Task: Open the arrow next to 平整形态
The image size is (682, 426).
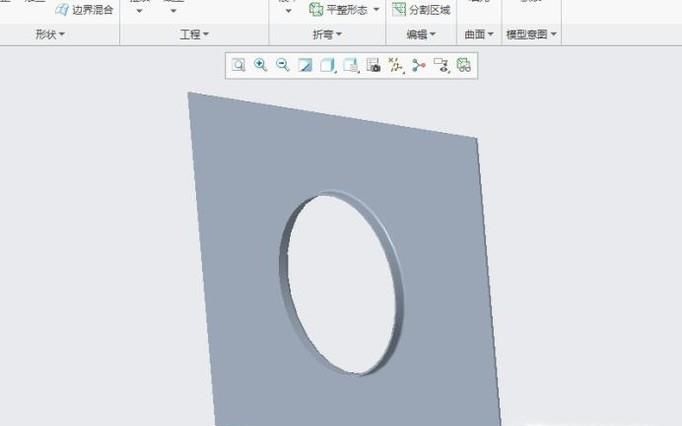Action: click(377, 10)
